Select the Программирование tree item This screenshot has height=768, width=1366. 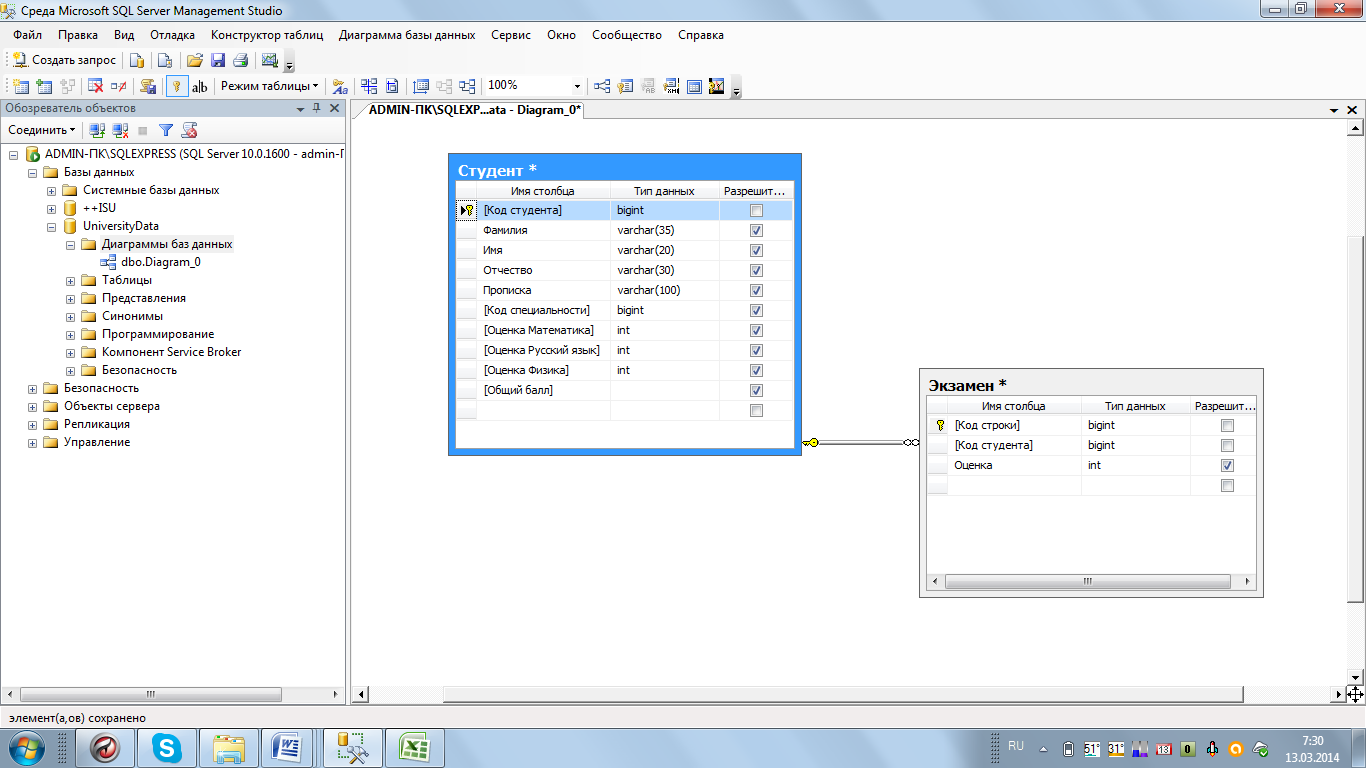[158, 334]
